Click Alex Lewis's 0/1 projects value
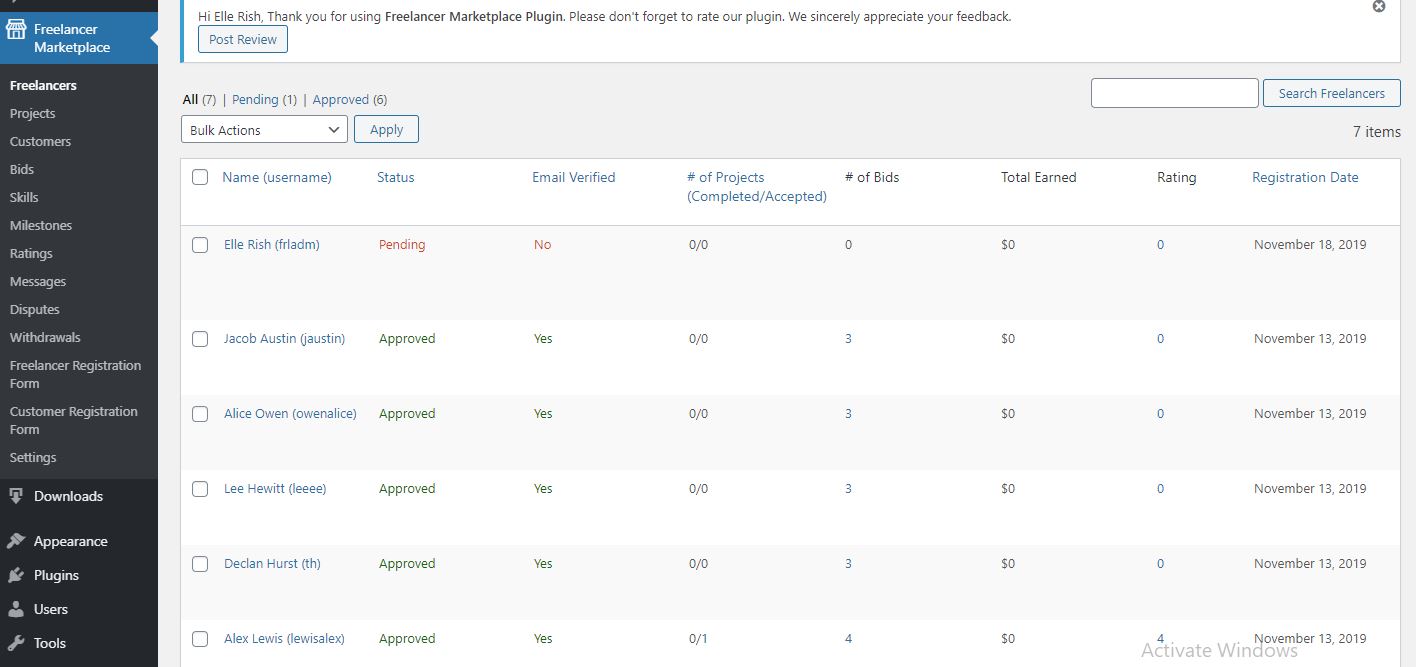 click(x=698, y=638)
